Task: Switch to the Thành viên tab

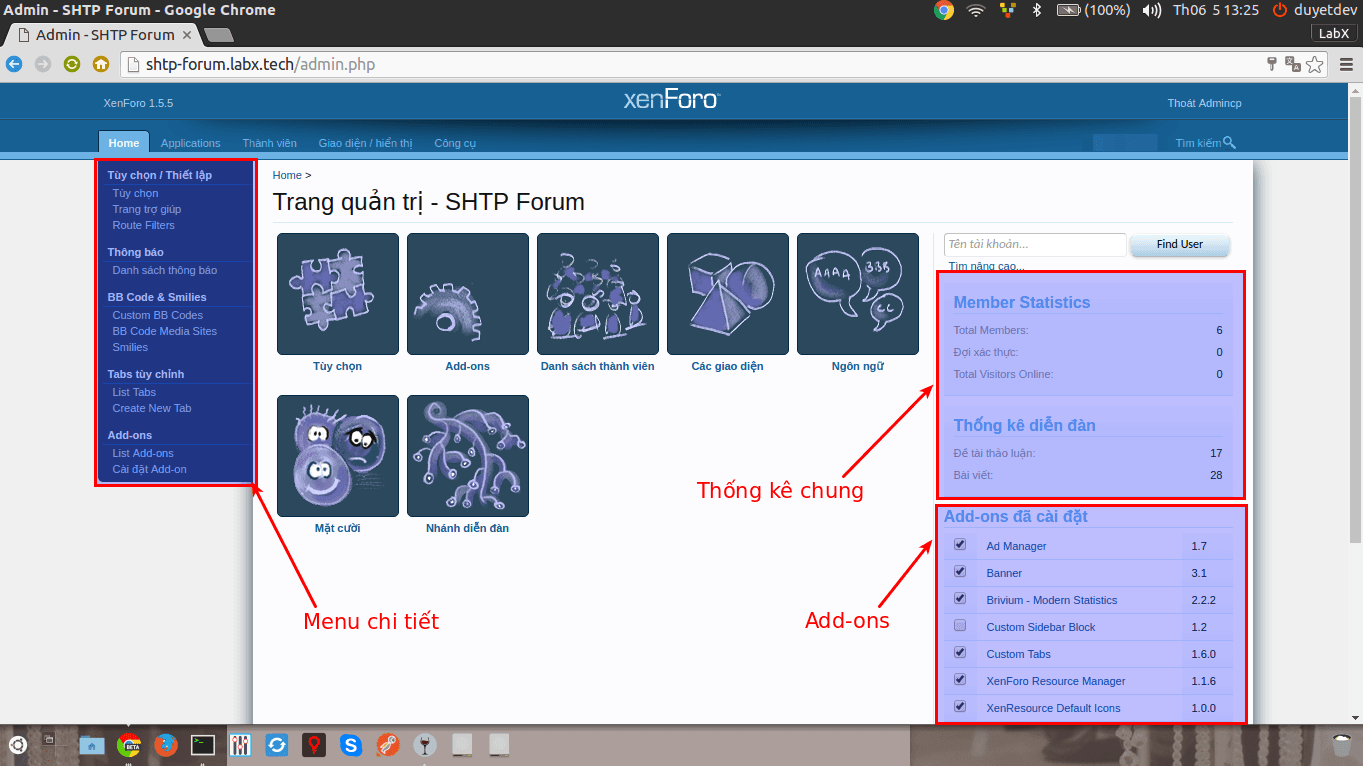Action: [269, 143]
